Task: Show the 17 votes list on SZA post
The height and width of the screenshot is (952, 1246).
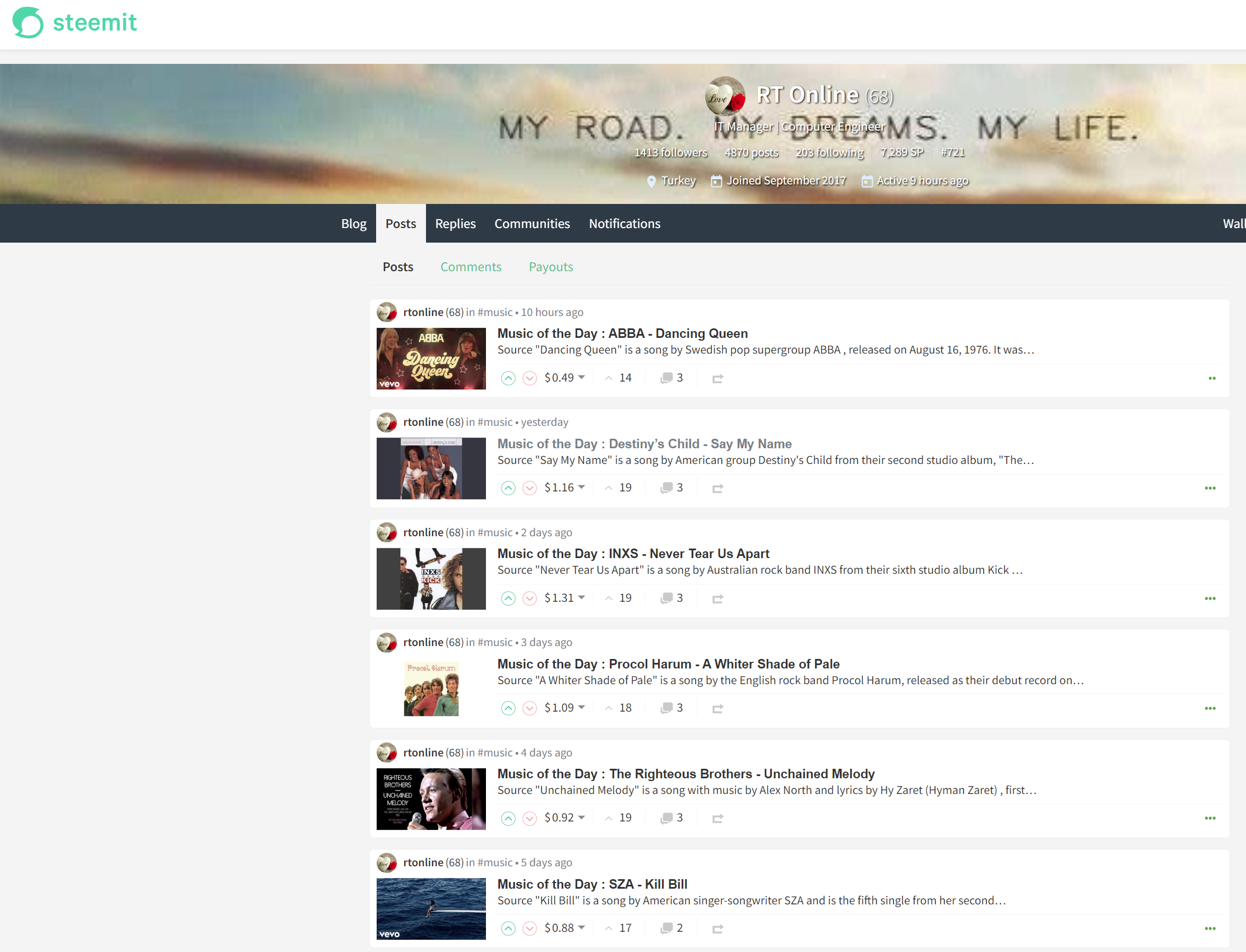Action: pos(618,928)
